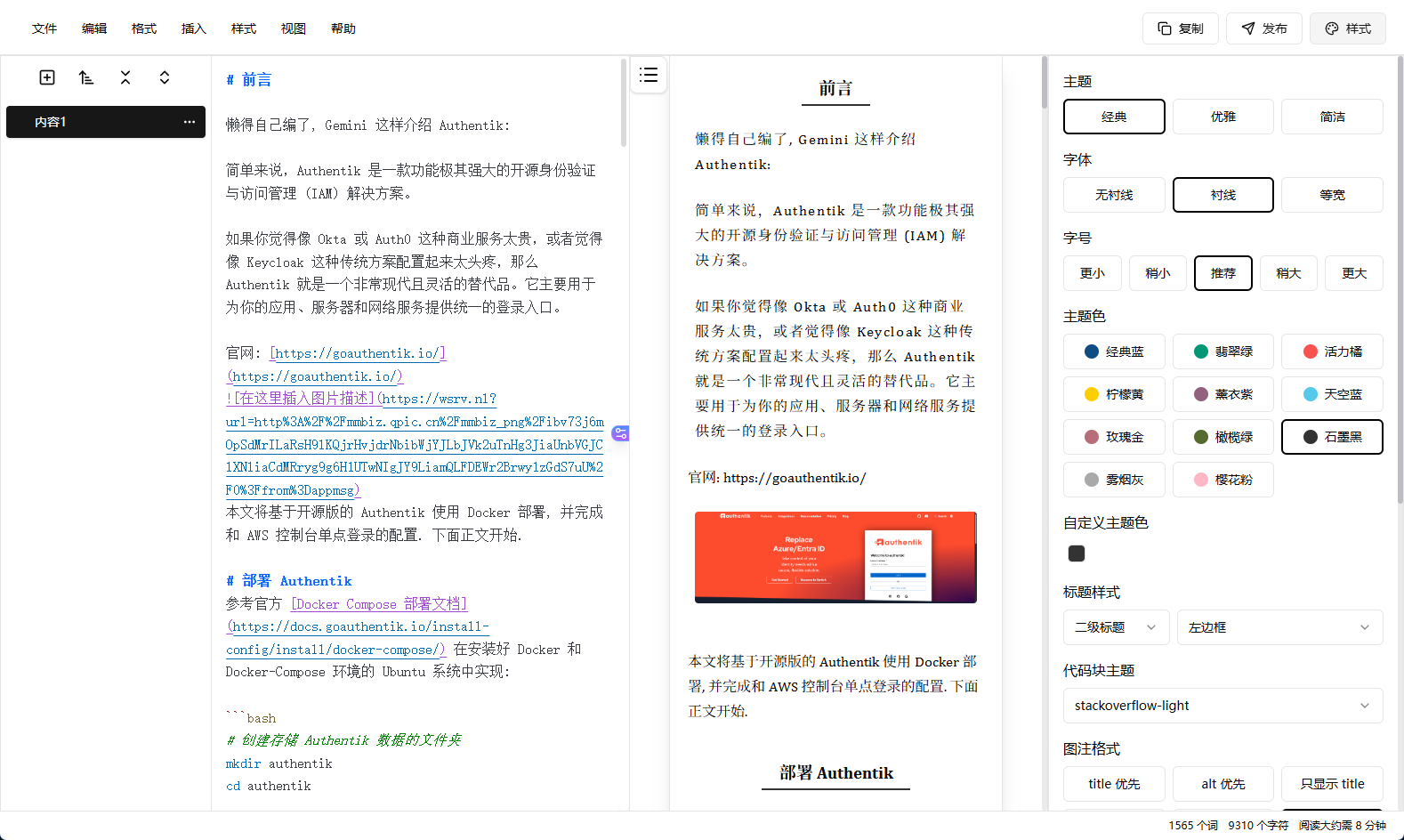Open the 帮助 menu
This screenshot has height=840, width=1404.
pos(343,28)
